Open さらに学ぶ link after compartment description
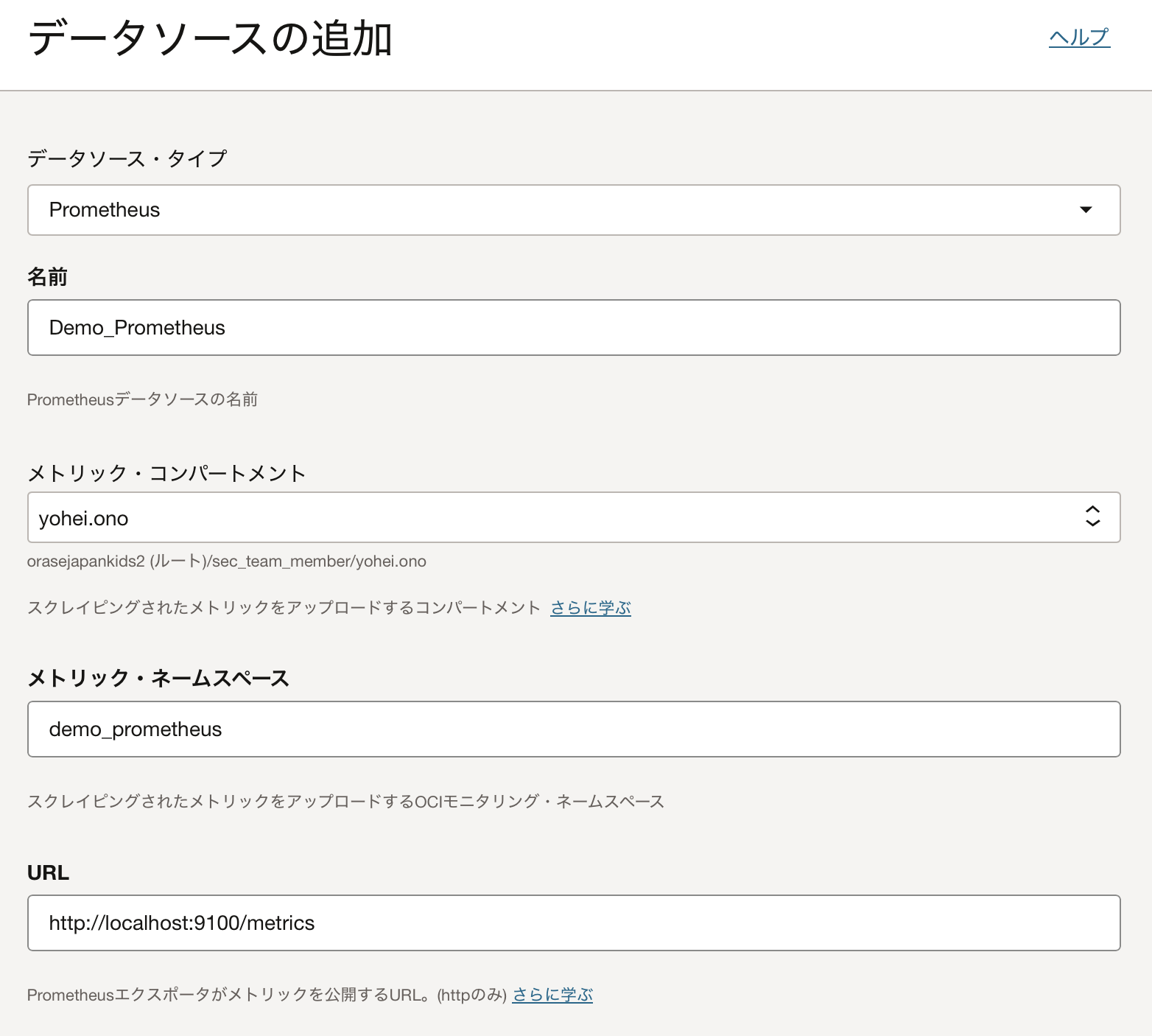Viewport: 1152px width, 1036px height. coord(590,608)
